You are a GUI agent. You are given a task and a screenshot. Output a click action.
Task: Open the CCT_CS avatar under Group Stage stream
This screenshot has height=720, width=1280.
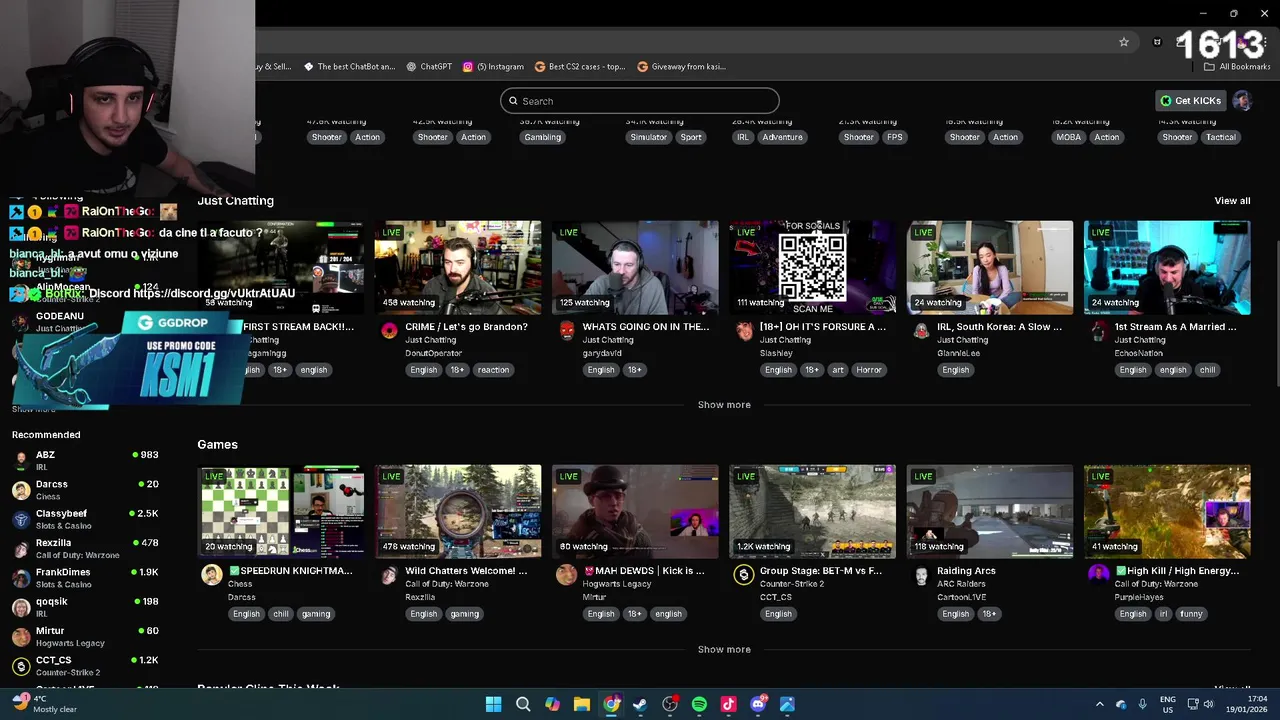[x=743, y=574]
